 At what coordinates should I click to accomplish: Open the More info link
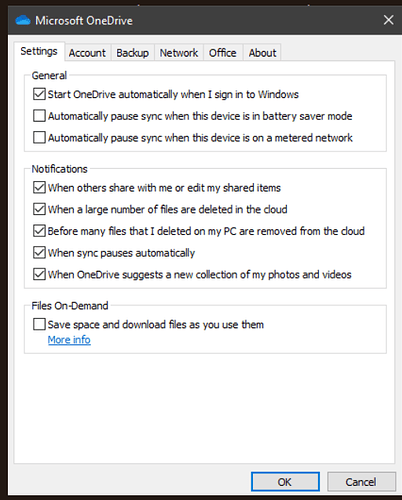point(69,340)
